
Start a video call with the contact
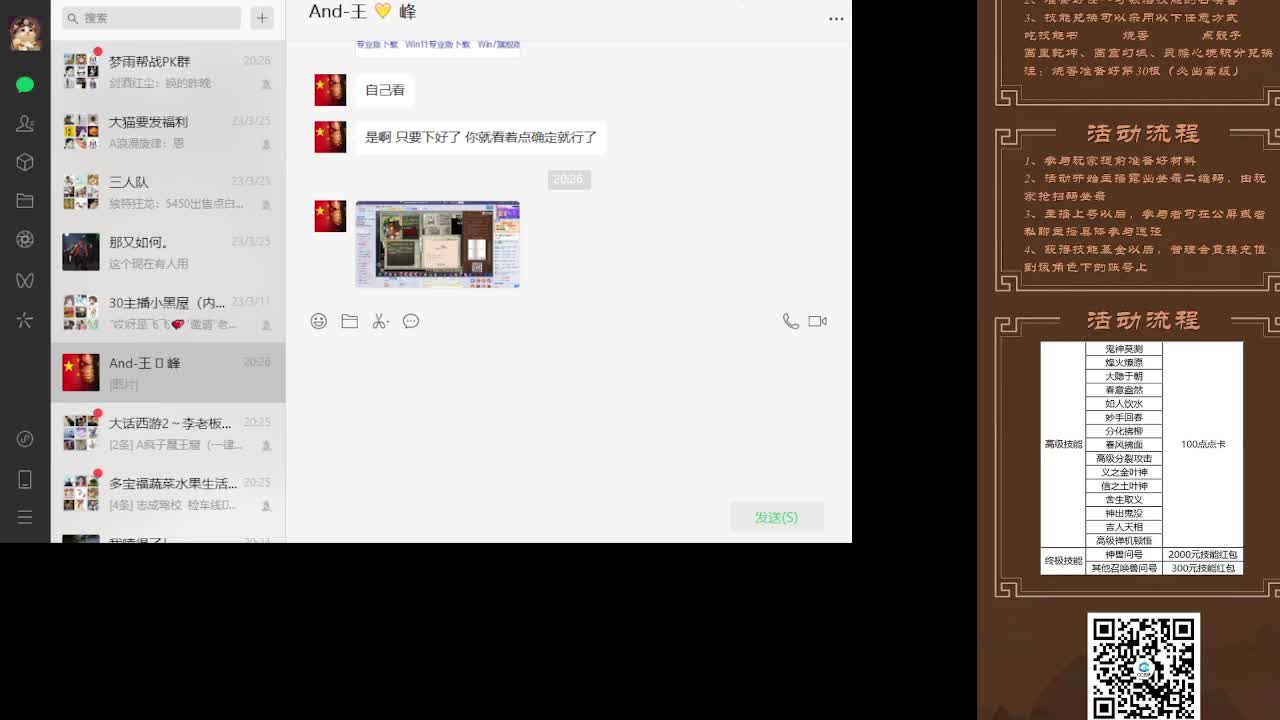coord(818,321)
